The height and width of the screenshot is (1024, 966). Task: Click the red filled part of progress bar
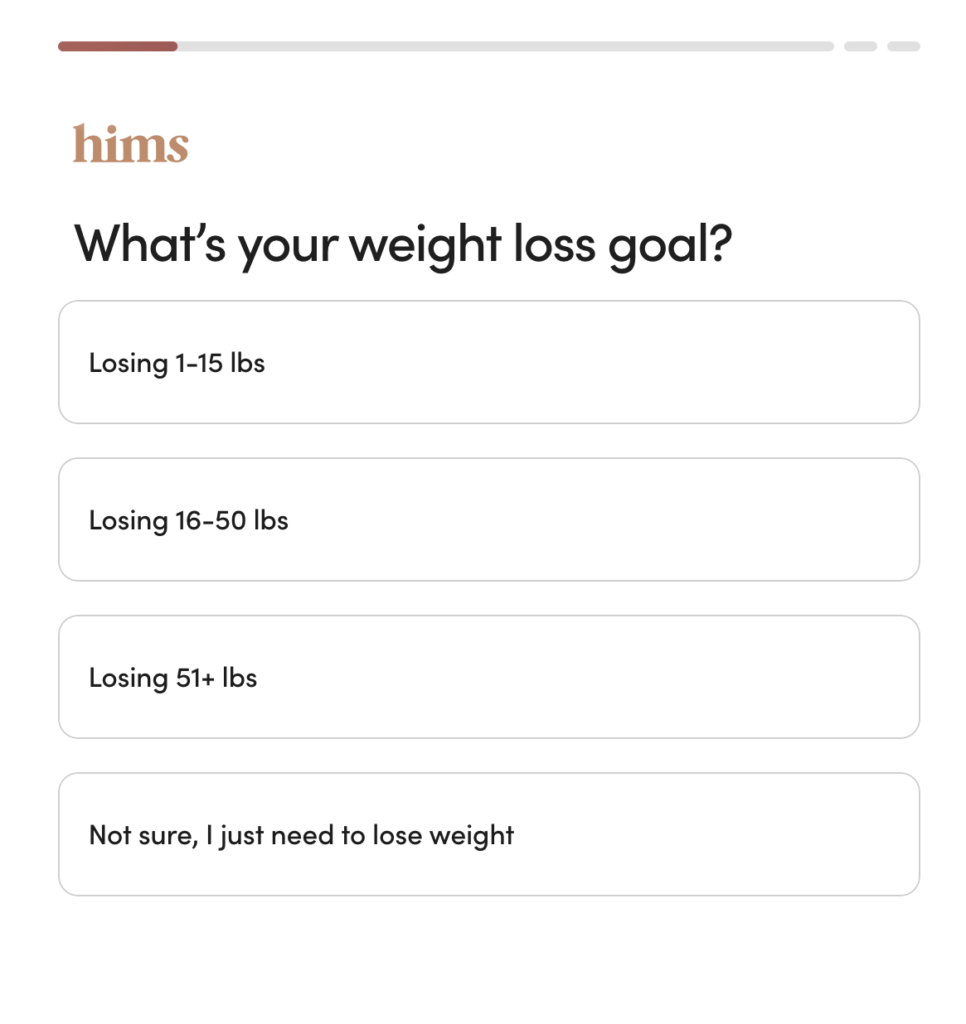117,46
